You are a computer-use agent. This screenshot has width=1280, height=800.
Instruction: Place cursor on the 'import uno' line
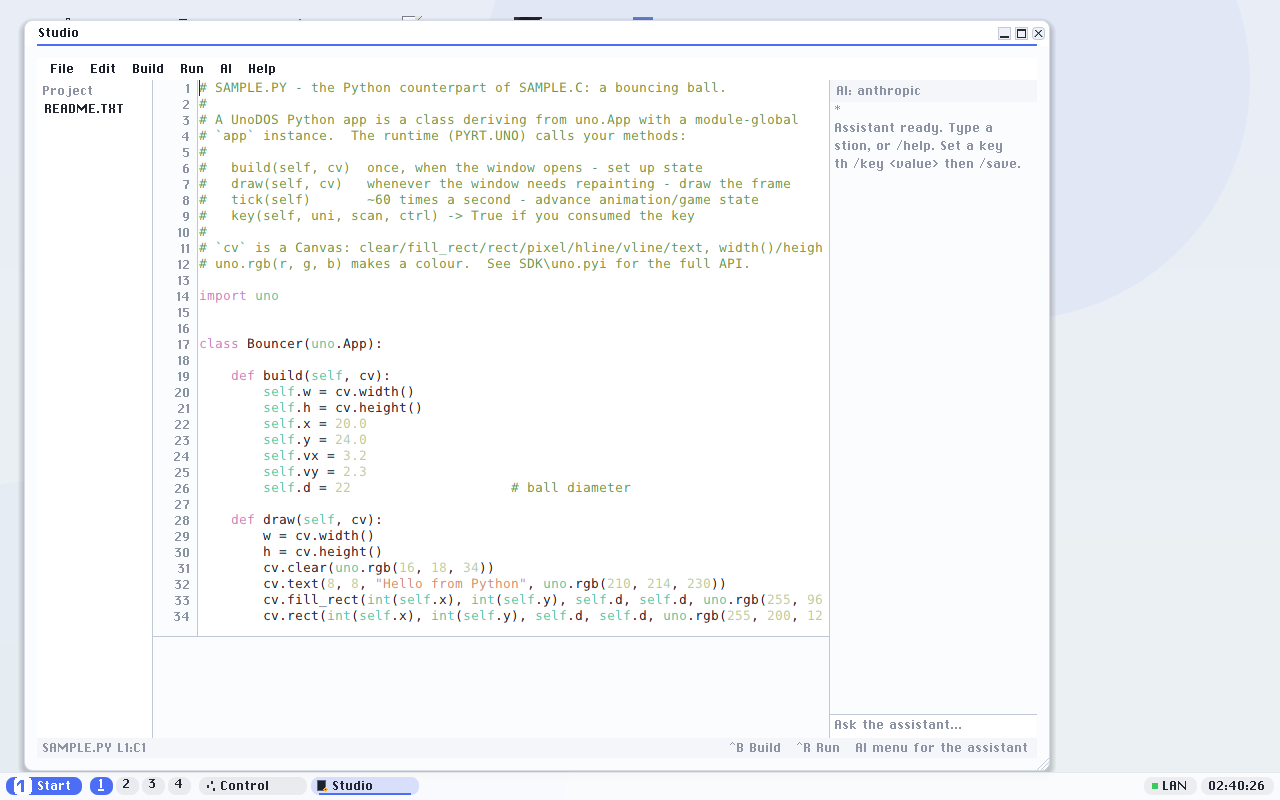[x=239, y=296]
